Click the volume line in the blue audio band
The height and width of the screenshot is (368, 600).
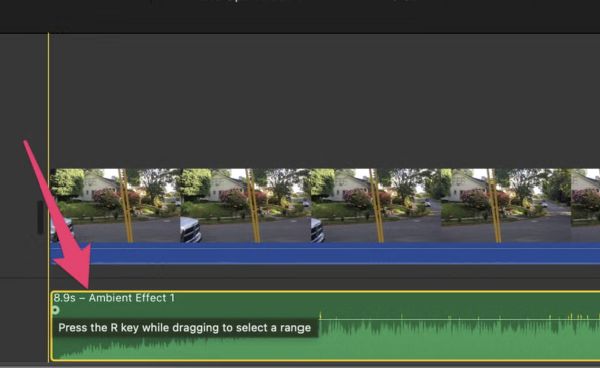pos(325,249)
